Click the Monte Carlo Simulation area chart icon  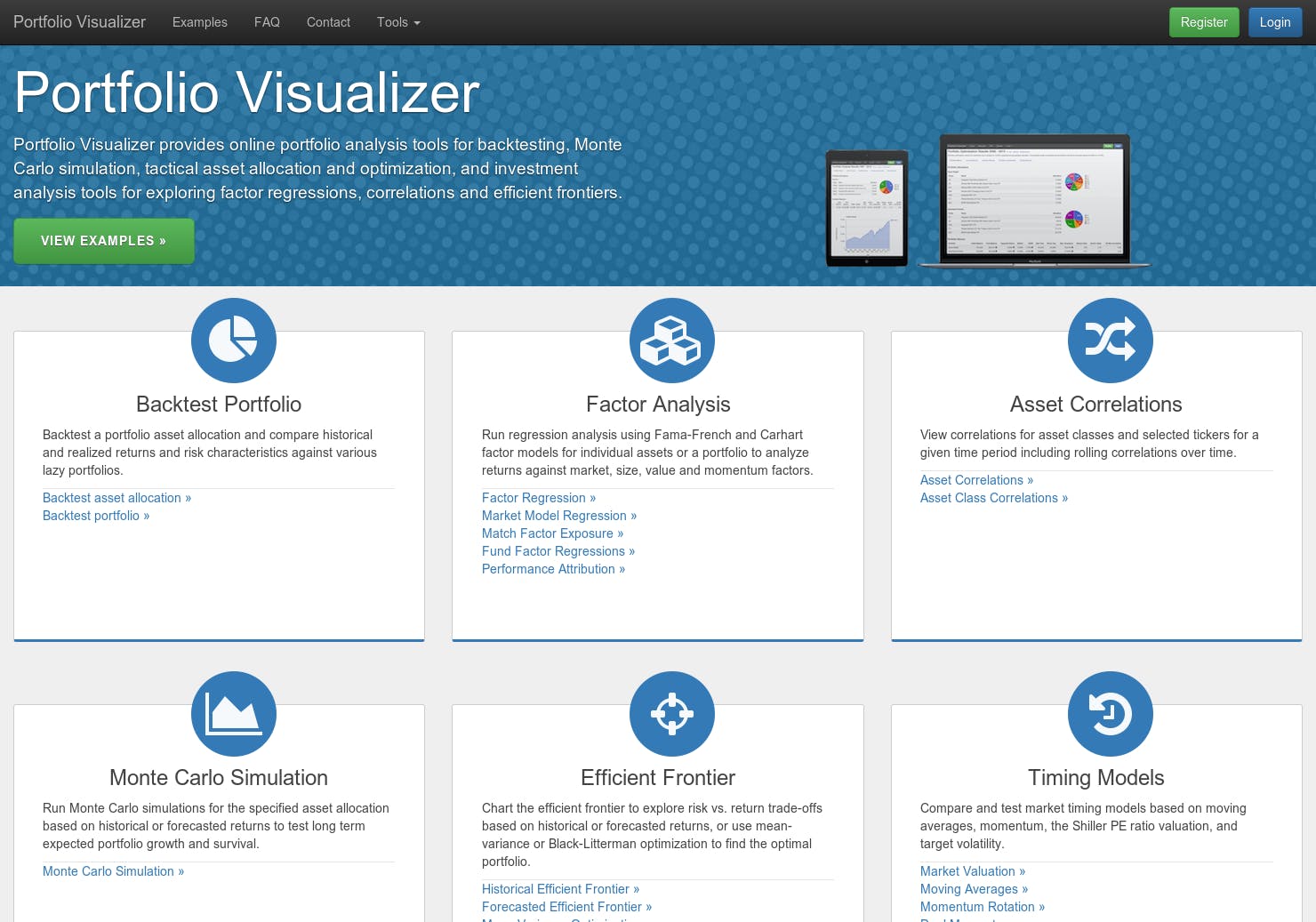coord(234,714)
